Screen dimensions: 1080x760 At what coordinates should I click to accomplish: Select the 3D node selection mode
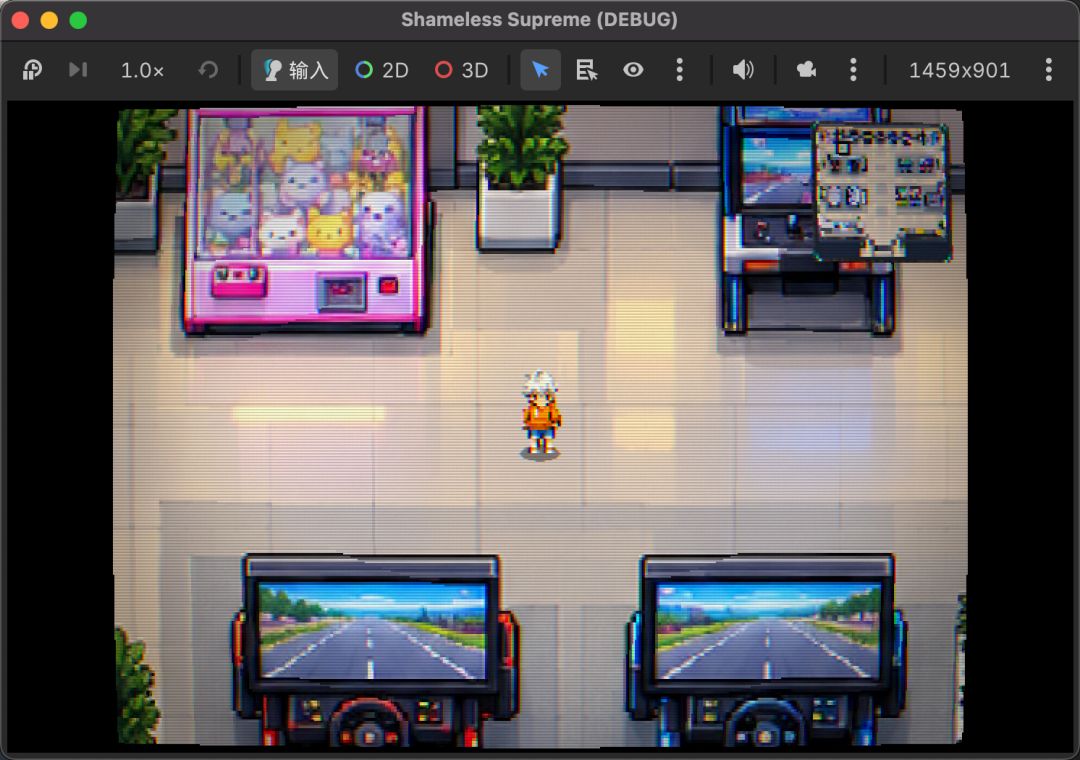pyautogui.click(x=461, y=70)
